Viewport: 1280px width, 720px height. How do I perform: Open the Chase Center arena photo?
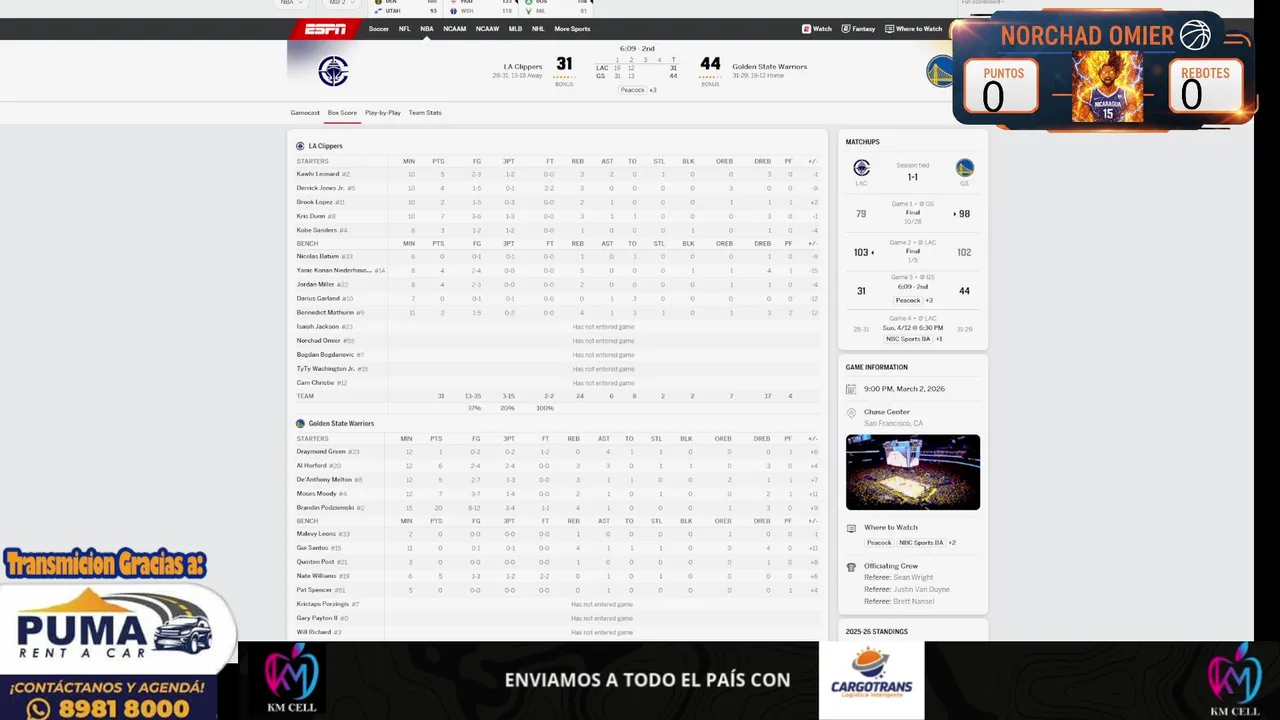pos(913,472)
